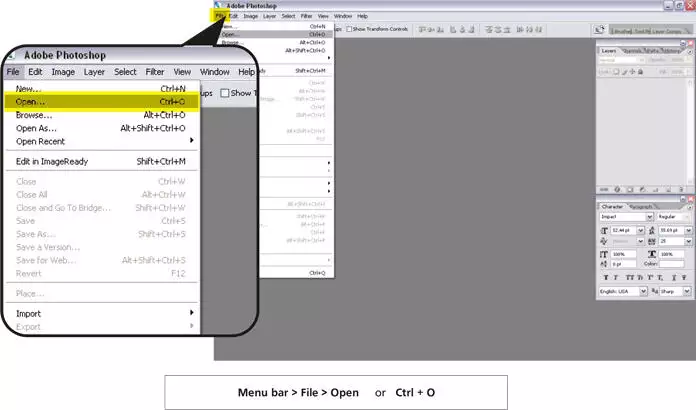The width and height of the screenshot is (696, 410).
Task: Expand the tracking dropdown showing 25
Action: tap(688, 241)
